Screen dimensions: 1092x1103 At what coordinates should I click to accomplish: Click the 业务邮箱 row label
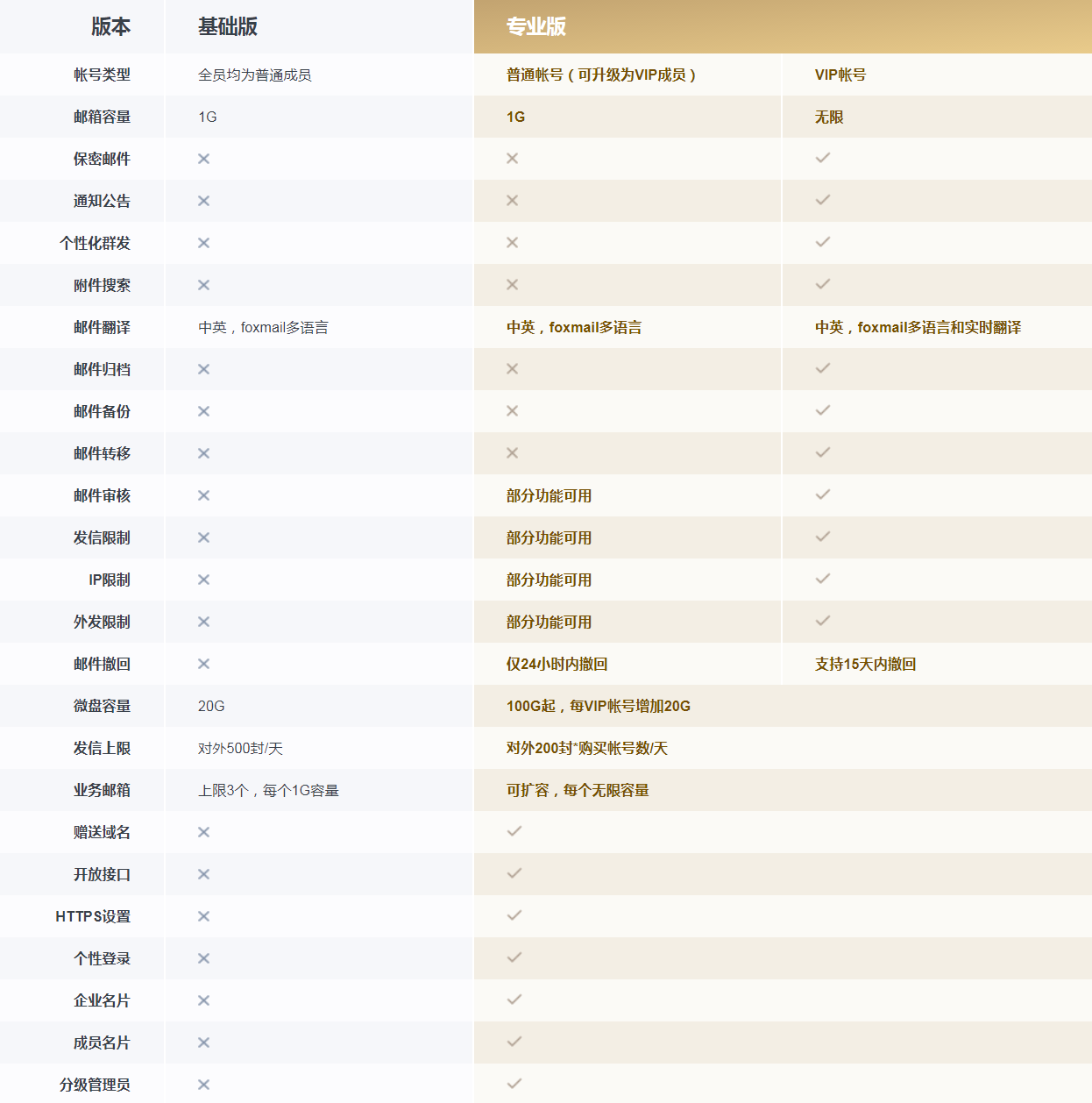[102, 790]
